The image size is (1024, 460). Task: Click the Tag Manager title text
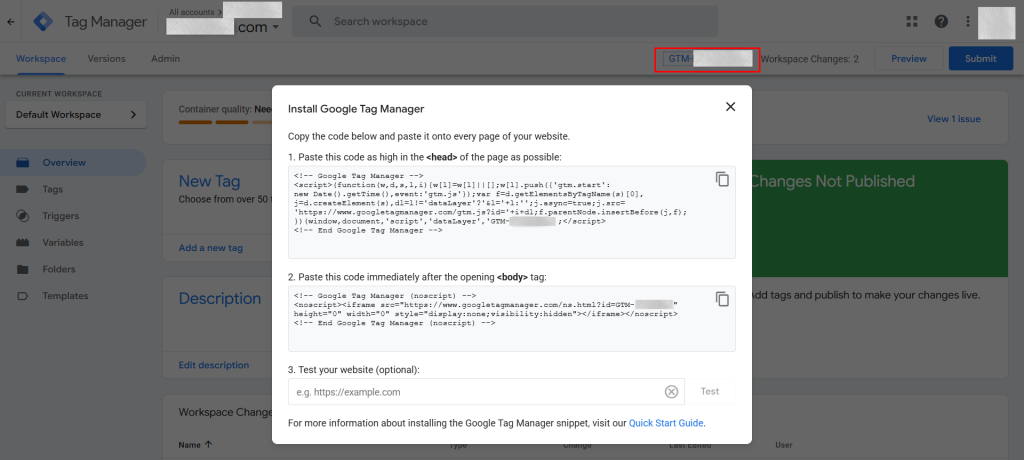106,22
